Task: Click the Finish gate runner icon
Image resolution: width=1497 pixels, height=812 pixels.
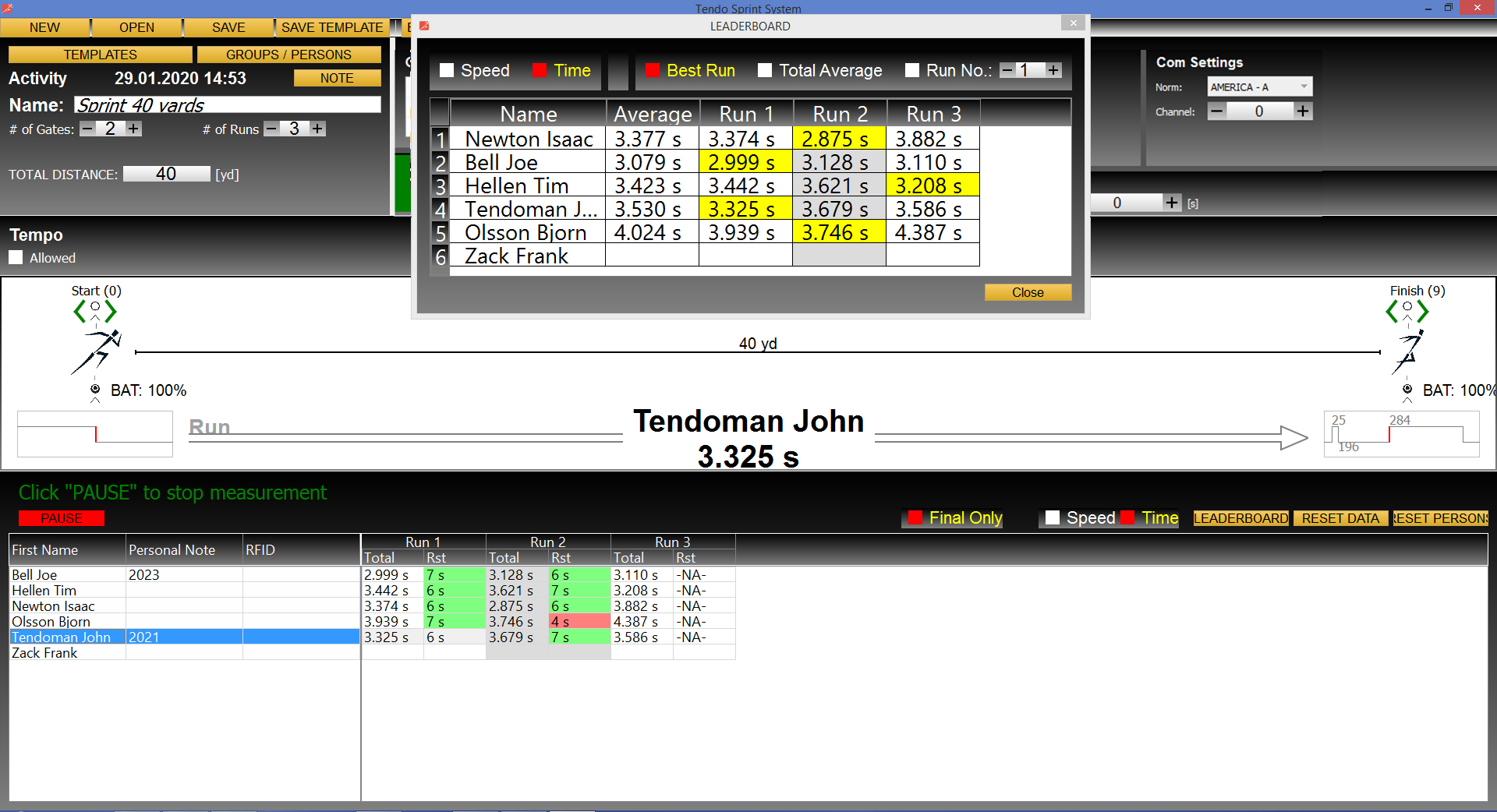Action: [1408, 351]
